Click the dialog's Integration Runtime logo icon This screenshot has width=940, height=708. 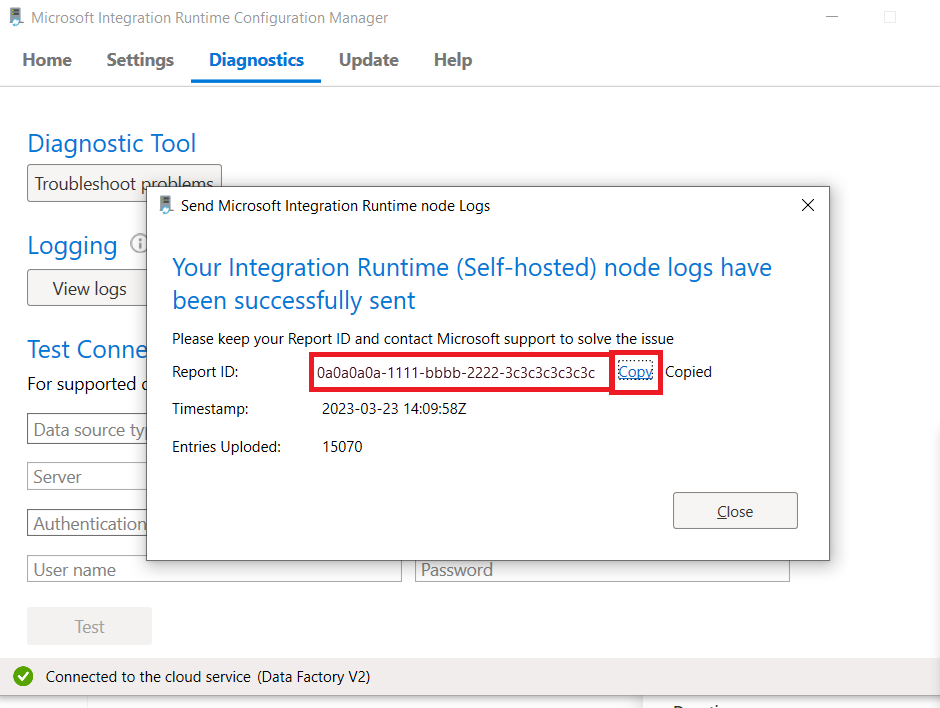click(x=166, y=205)
